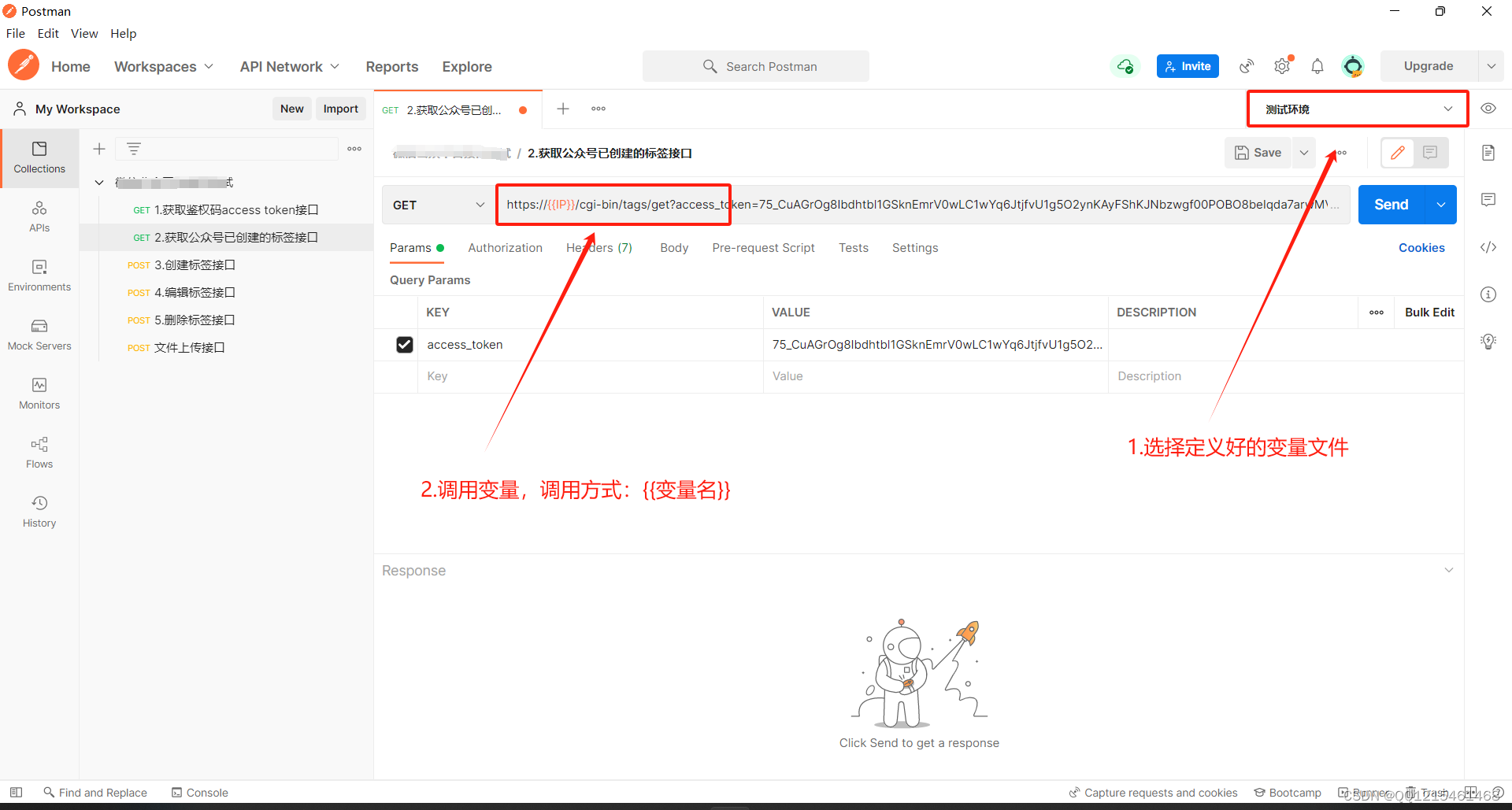Image resolution: width=1512 pixels, height=810 pixels.
Task: Click the Search Postman field
Action: 756,66
